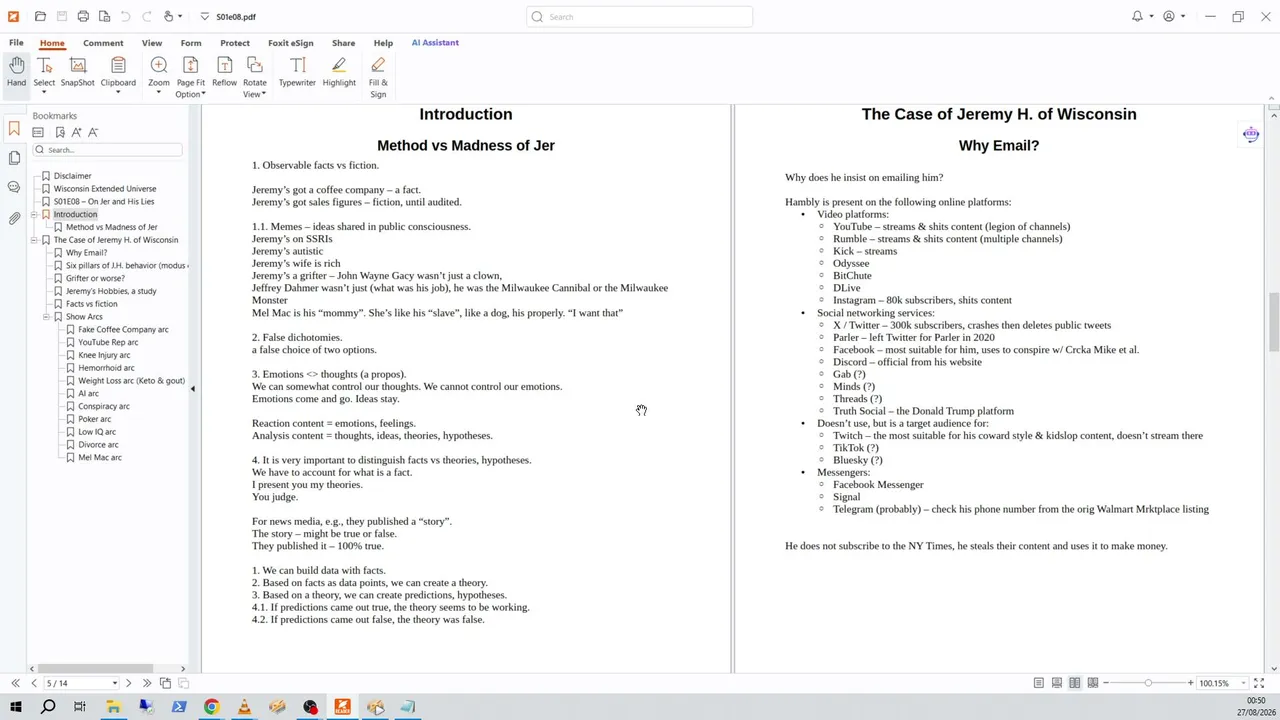The width and height of the screenshot is (1280, 720).
Task: Jump to the Poker arc bookmark
Action: [95, 419]
